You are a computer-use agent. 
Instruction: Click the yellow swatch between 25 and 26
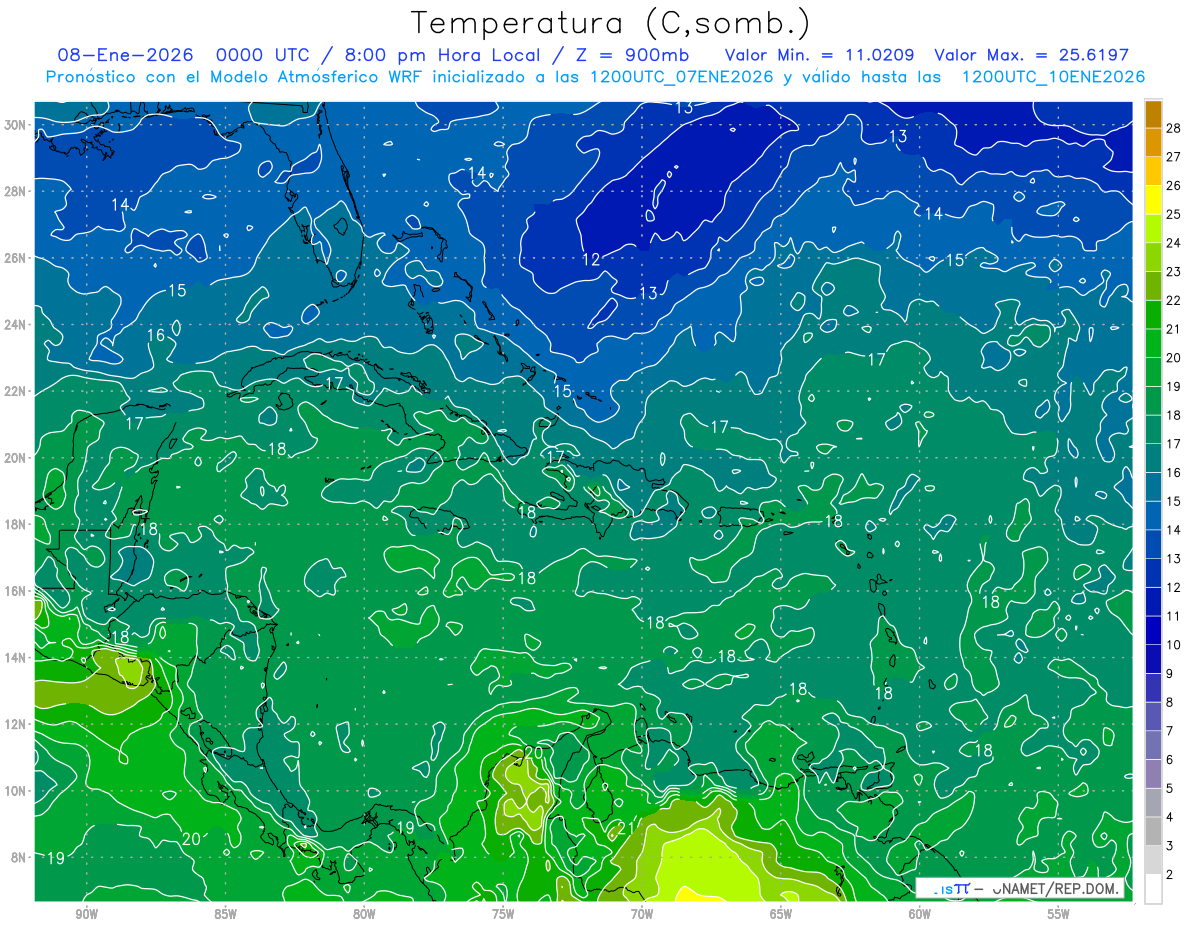[1153, 200]
